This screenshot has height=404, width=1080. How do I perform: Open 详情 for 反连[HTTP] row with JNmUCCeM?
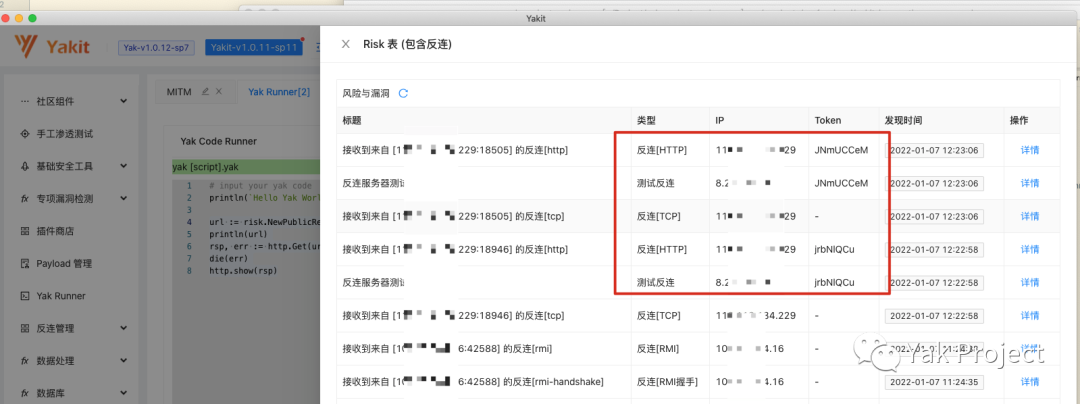tap(1030, 150)
